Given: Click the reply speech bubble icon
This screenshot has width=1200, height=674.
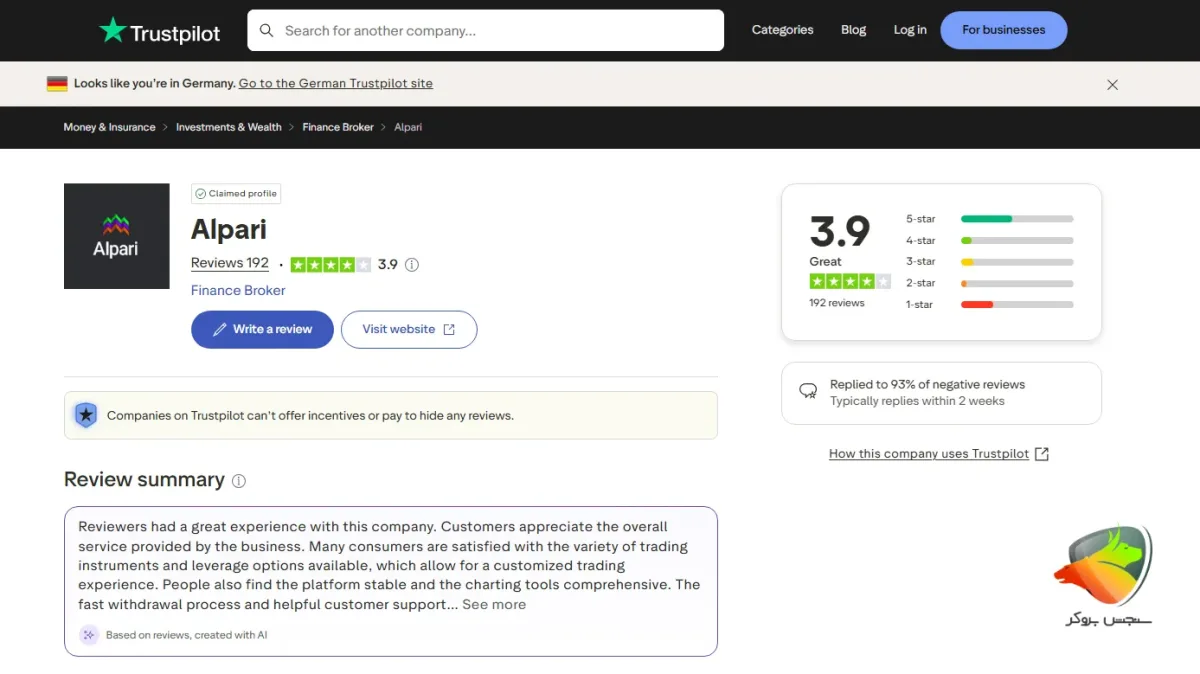Looking at the screenshot, I should [x=808, y=391].
